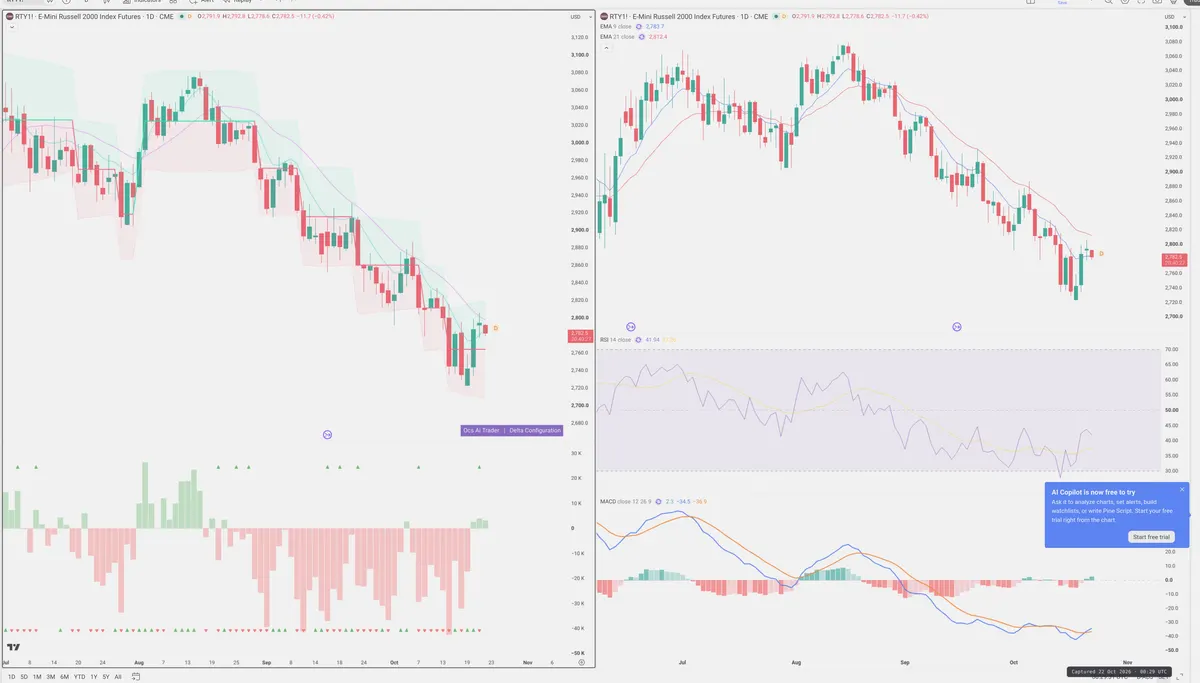Close the AI Copilot promo popup
This screenshot has width=1200, height=683.
[1182, 490]
